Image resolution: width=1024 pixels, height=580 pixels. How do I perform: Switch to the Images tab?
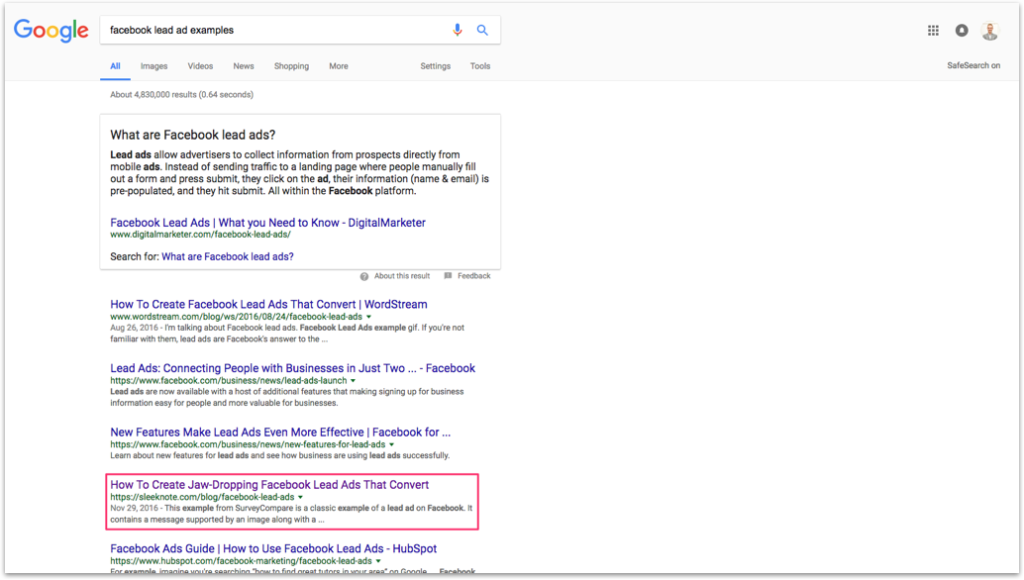coord(154,66)
